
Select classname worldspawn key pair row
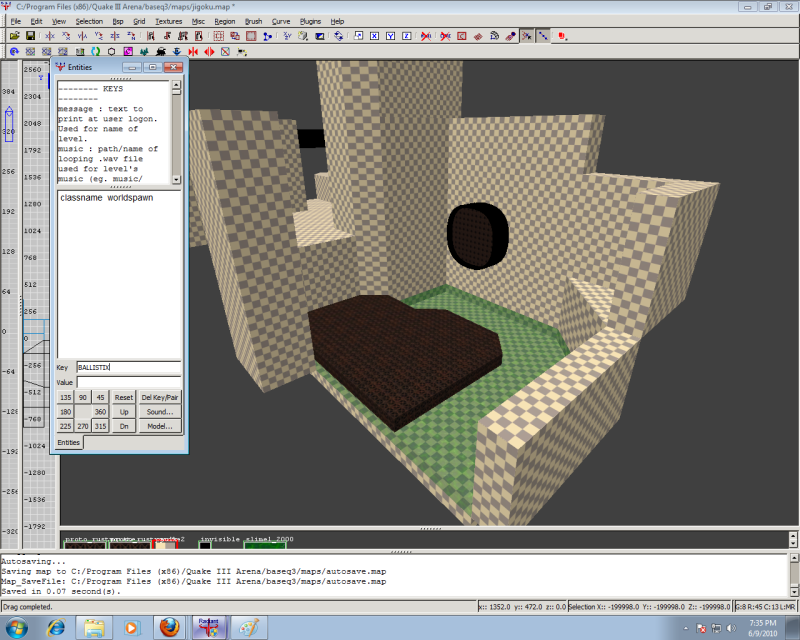click(x=119, y=198)
